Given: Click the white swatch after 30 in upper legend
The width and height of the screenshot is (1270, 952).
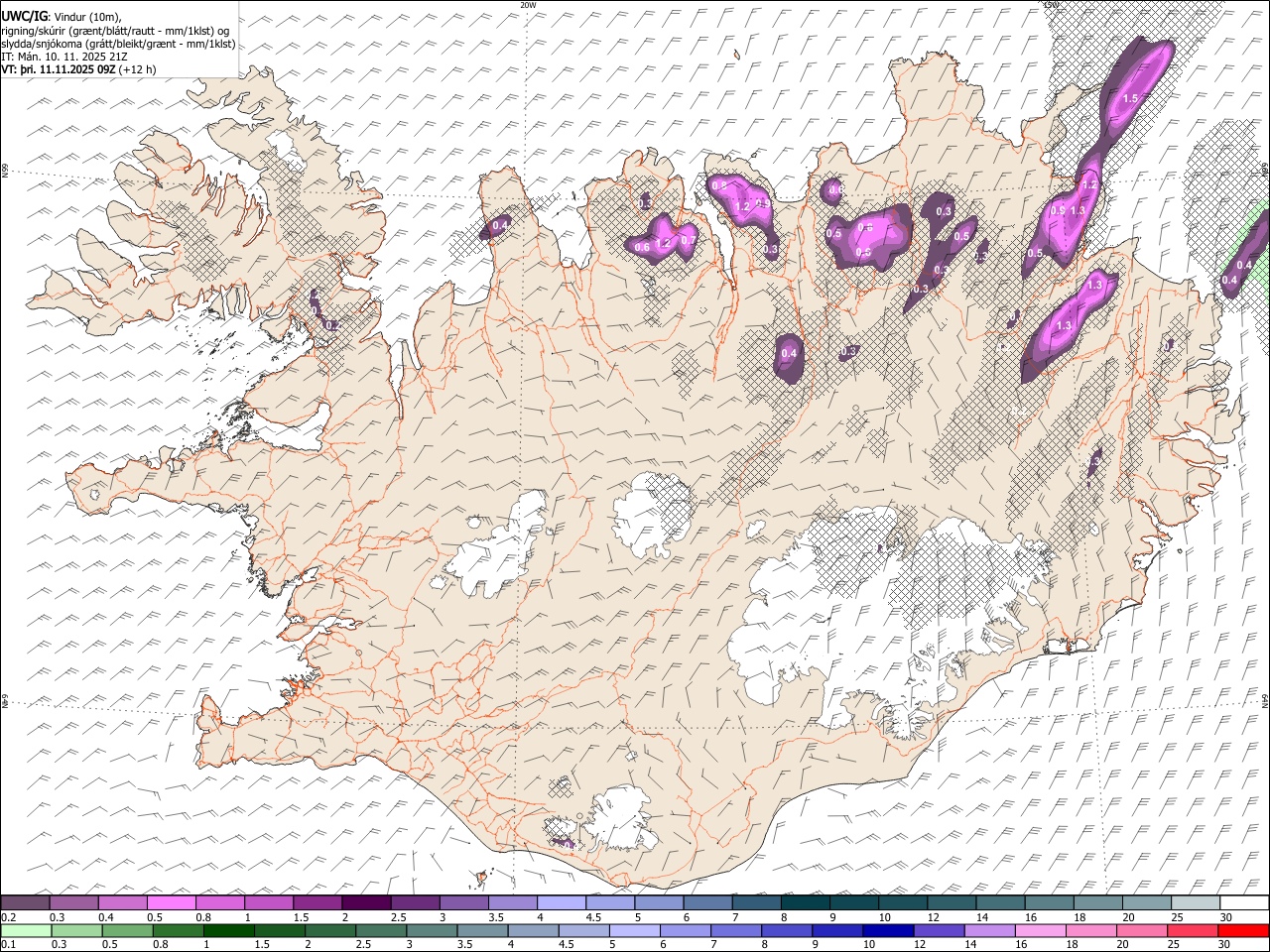Looking at the screenshot, I should click(1244, 903).
